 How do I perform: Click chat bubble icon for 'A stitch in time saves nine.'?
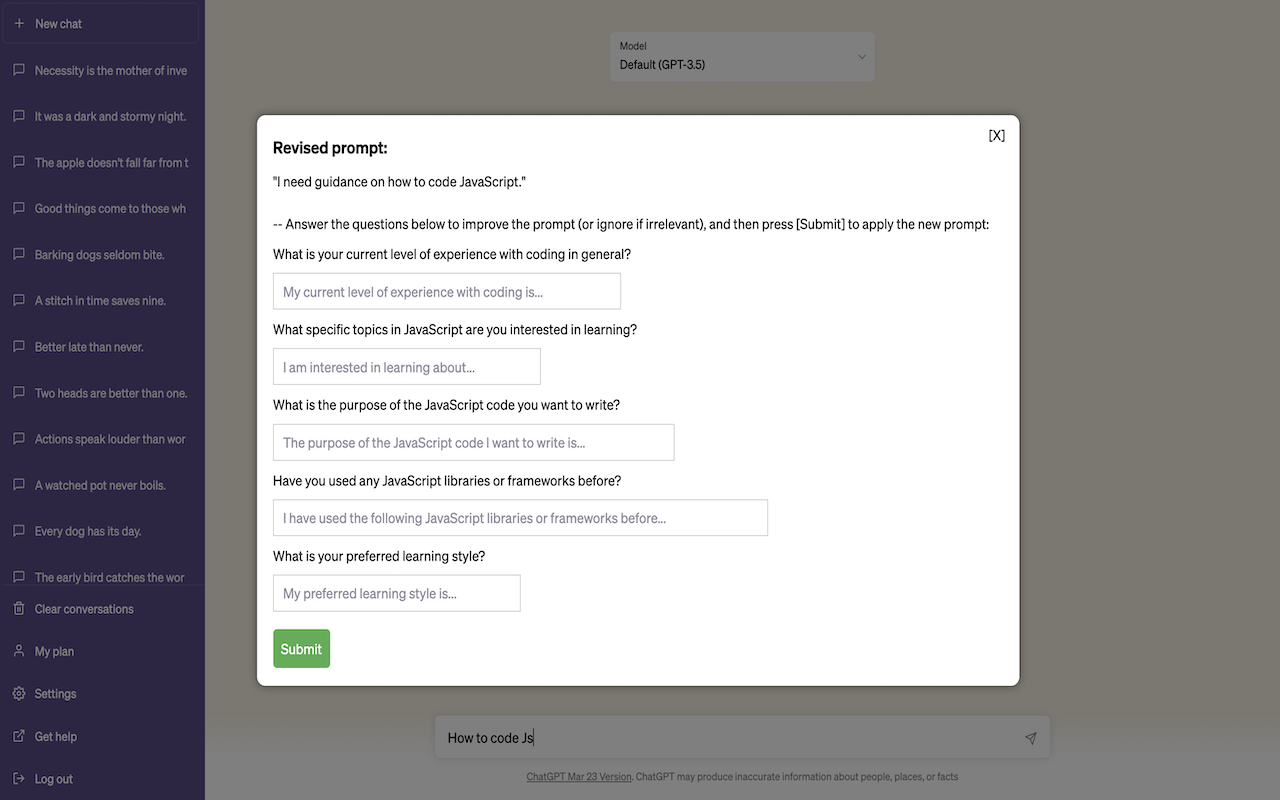tap(18, 300)
